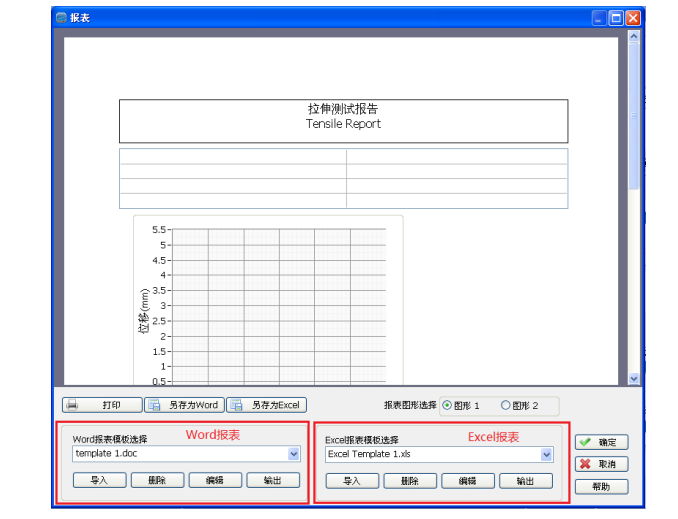Confirm with the green-check 确定 button
Image resolution: width=678 pixels, height=519 pixels.
[x=601, y=442]
